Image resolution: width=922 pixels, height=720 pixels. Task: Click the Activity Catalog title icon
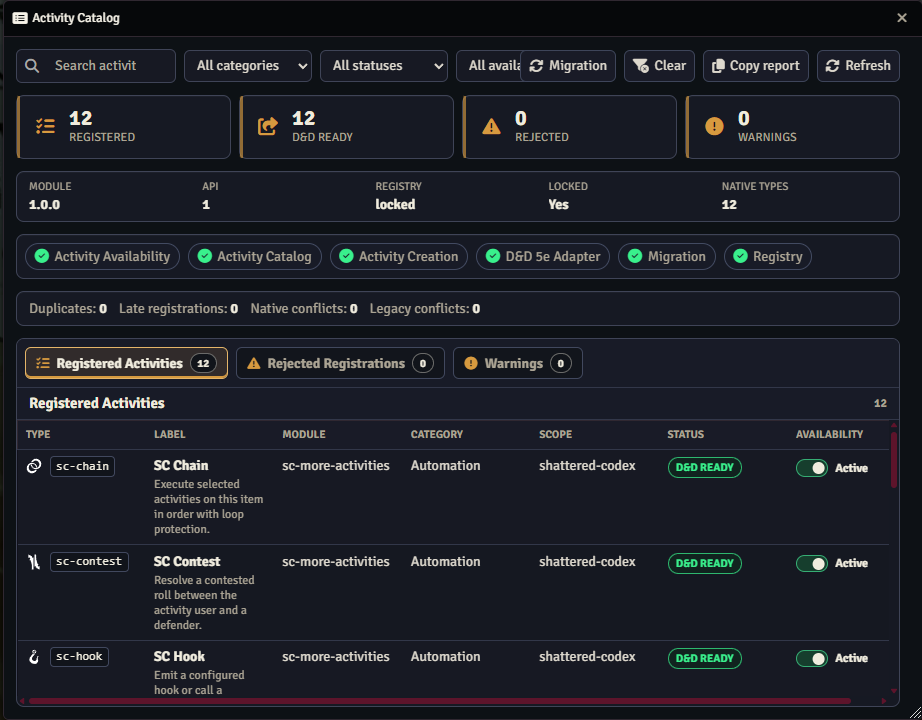click(20, 18)
